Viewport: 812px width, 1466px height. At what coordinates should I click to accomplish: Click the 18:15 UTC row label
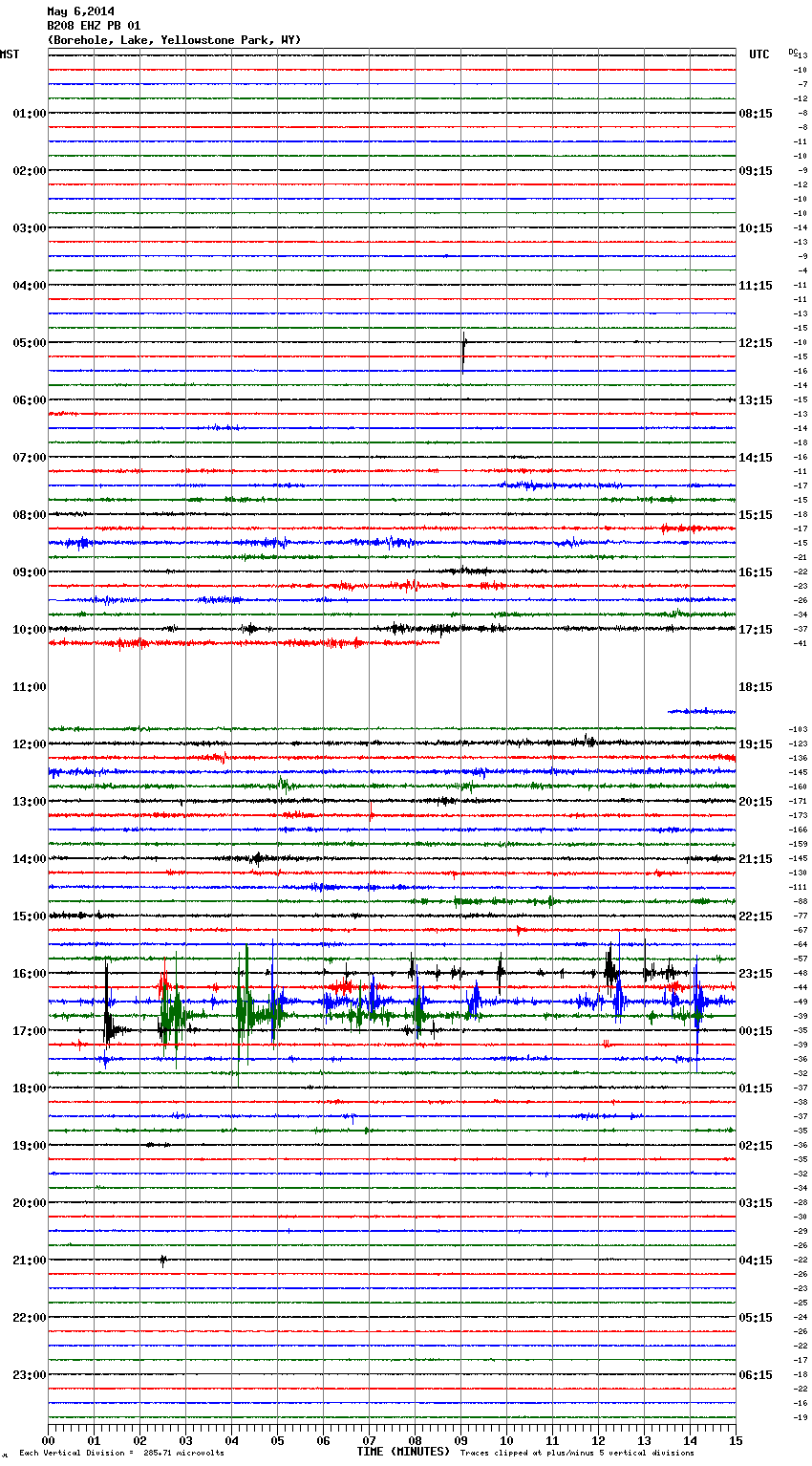756,687
